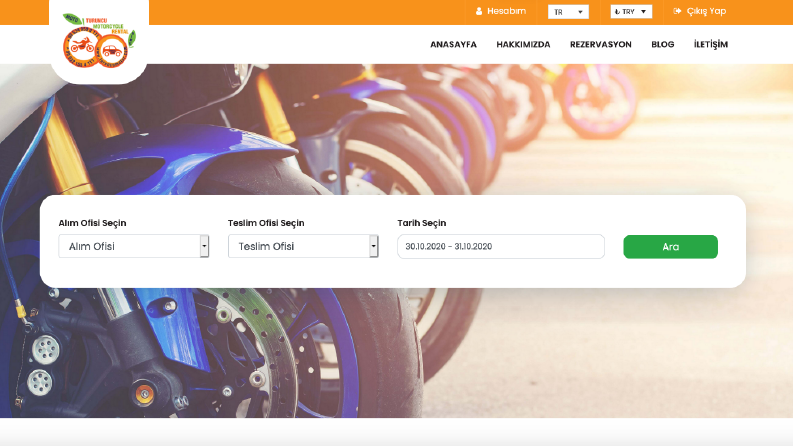Click the Tarih Seçin label
The width and height of the screenshot is (793, 446).
pyautogui.click(x=422, y=223)
